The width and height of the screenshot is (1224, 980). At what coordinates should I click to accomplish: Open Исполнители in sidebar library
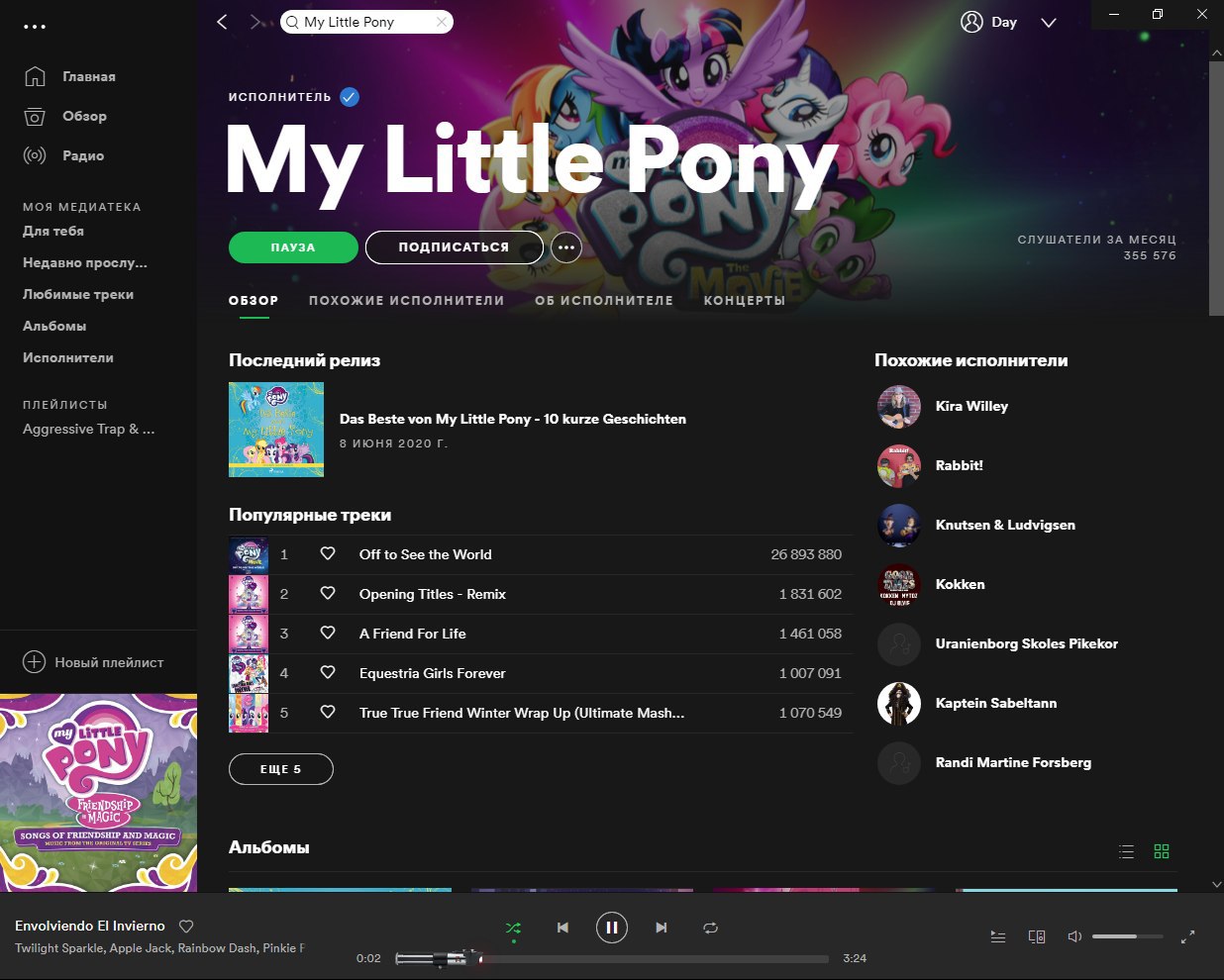(x=68, y=357)
